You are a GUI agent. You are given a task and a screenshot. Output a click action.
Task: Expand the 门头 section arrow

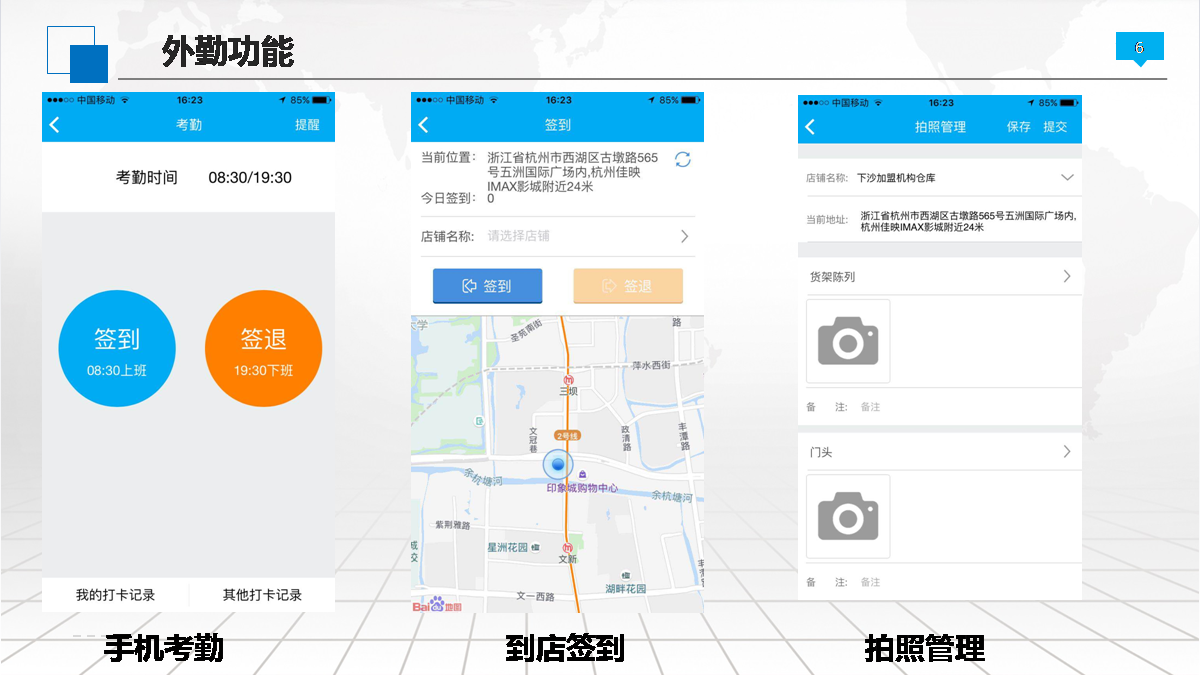tap(1067, 452)
